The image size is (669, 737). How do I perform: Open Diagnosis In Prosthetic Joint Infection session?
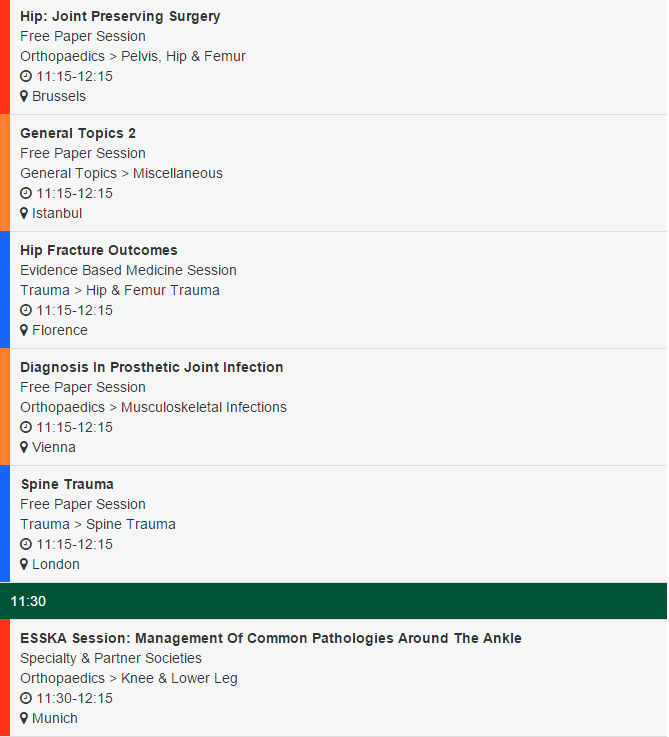[151, 368]
